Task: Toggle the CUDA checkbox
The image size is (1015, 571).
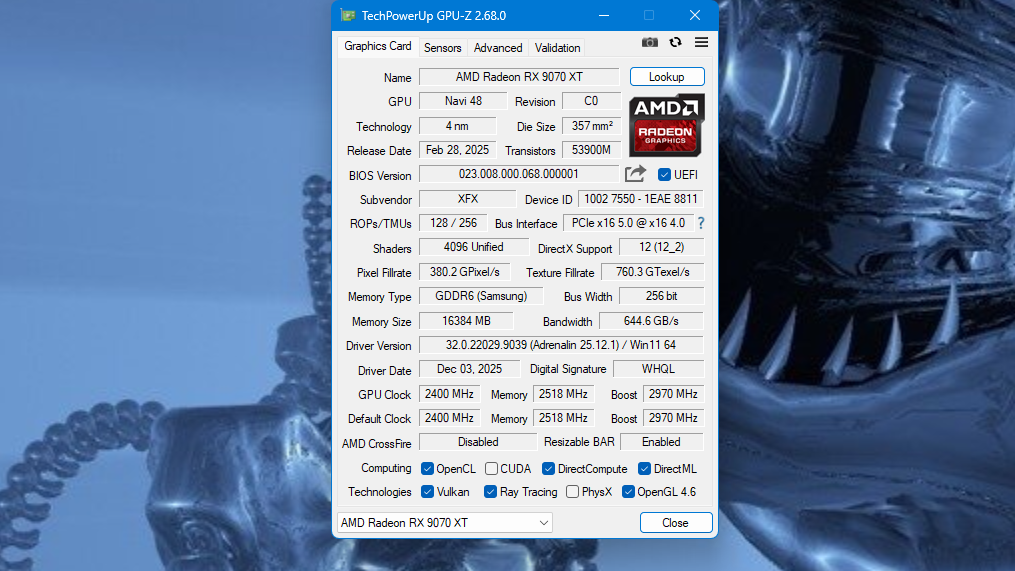Action: [491, 469]
